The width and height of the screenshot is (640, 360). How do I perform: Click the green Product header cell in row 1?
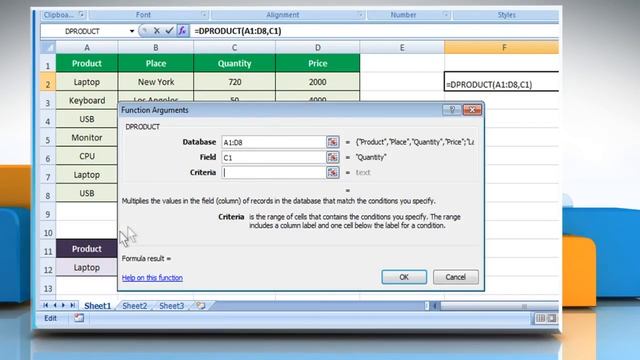click(x=87, y=63)
